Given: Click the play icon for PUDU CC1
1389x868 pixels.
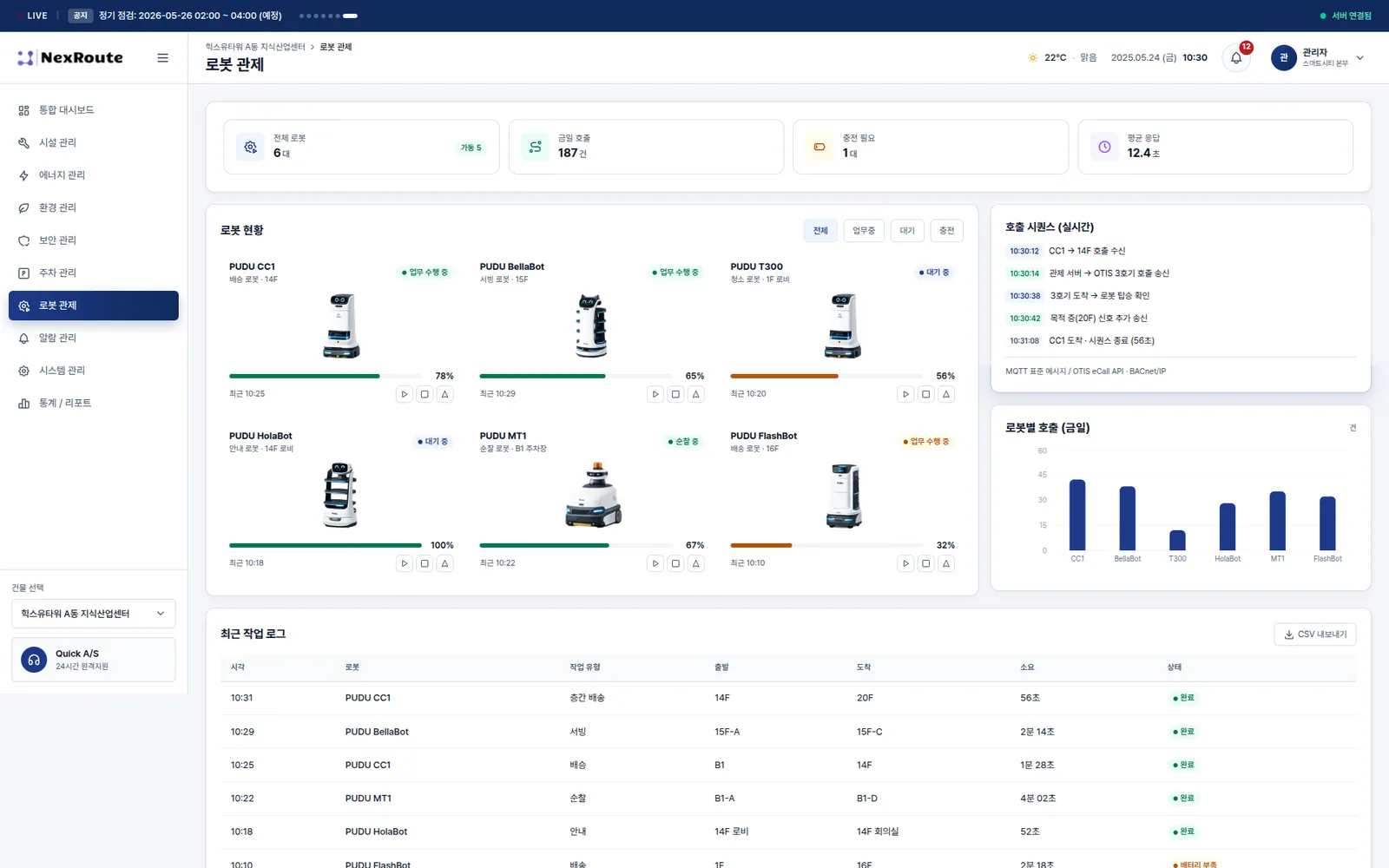Looking at the screenshot, I should coord(405,394).
